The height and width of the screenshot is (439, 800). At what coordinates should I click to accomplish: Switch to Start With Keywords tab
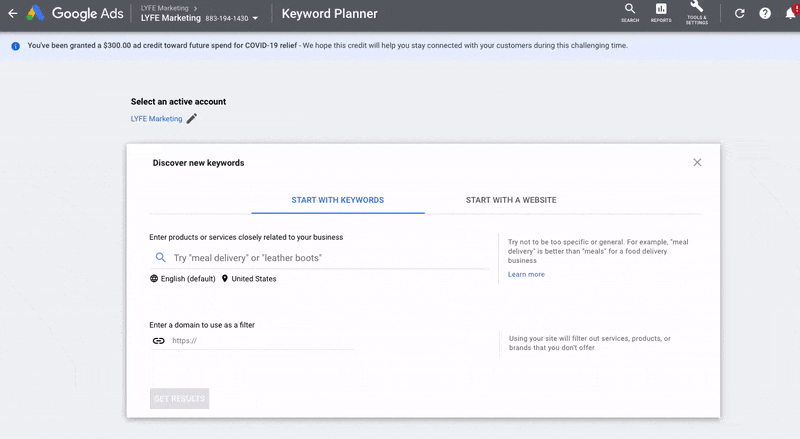(x=337, y=200)
